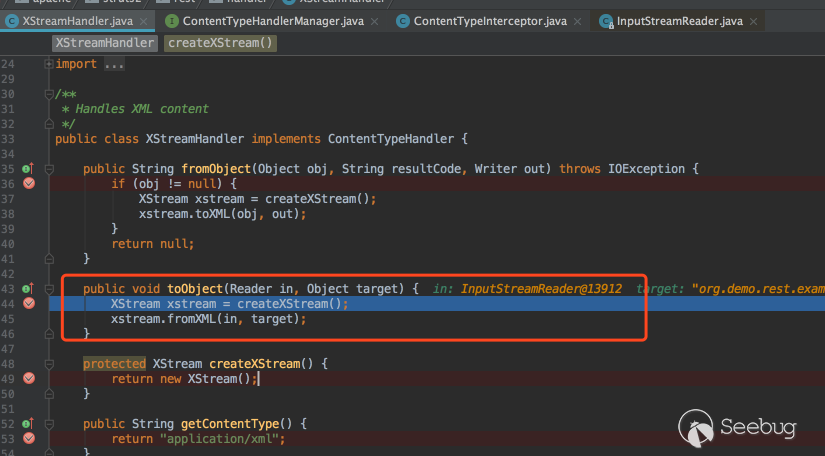Fold the createXStream method at line 48
The image size is (825, 456).
(x=49, y=363)
